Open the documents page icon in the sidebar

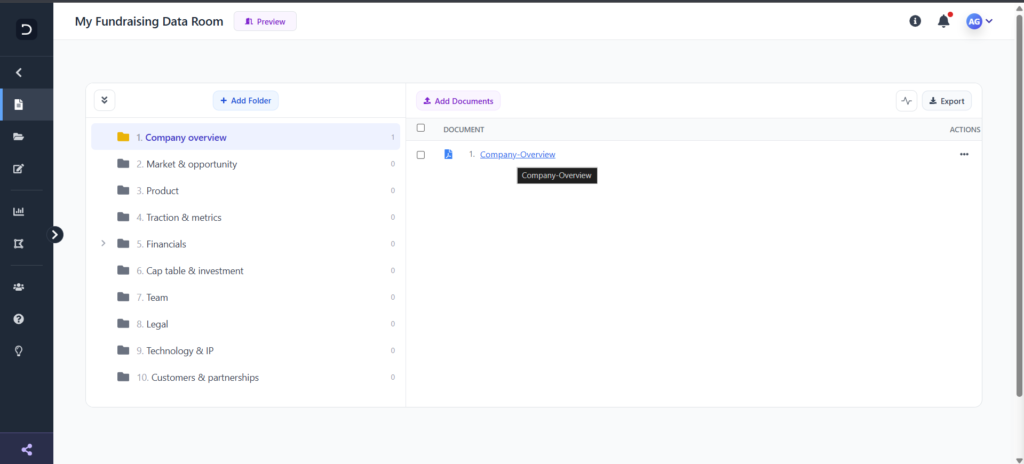pos(19,105)
